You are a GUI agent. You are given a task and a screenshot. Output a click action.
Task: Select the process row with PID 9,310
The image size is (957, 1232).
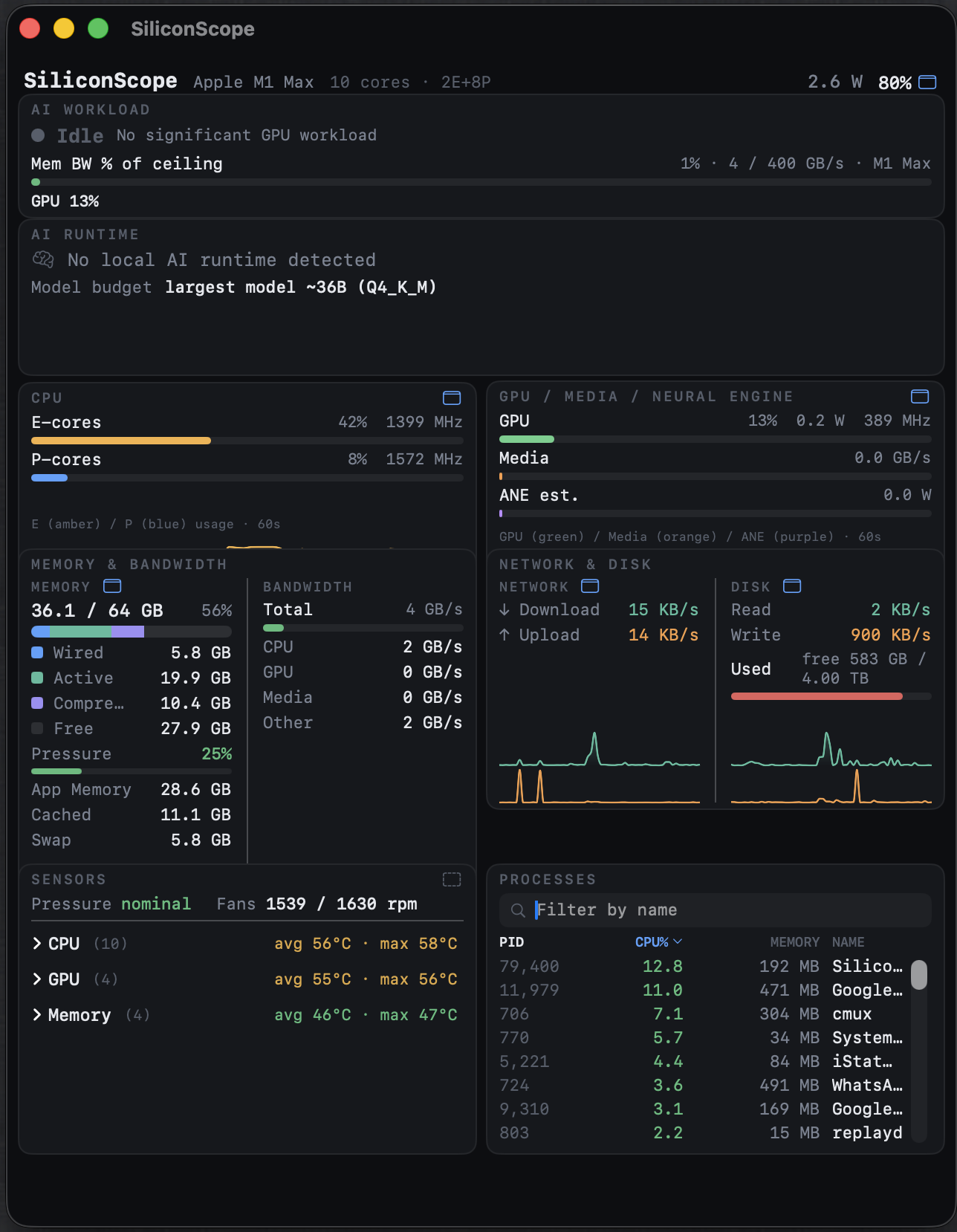[x=701, y=1109]
